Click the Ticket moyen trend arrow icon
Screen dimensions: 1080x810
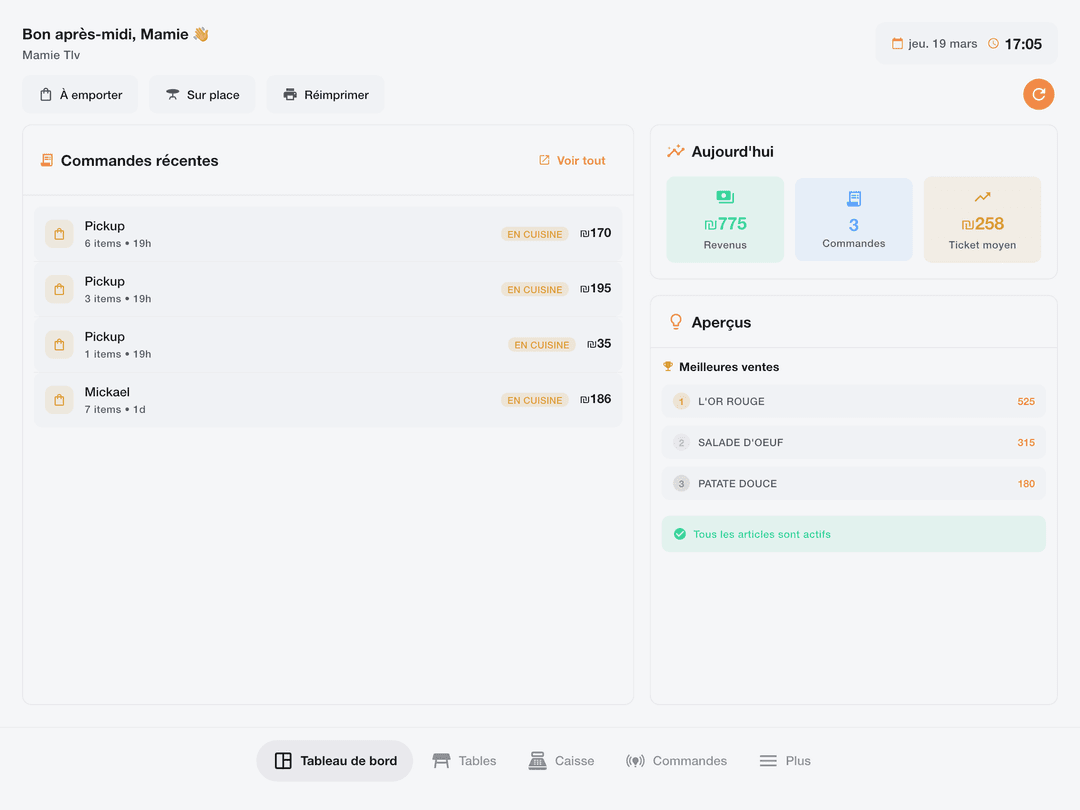click(x=982, y=198)
